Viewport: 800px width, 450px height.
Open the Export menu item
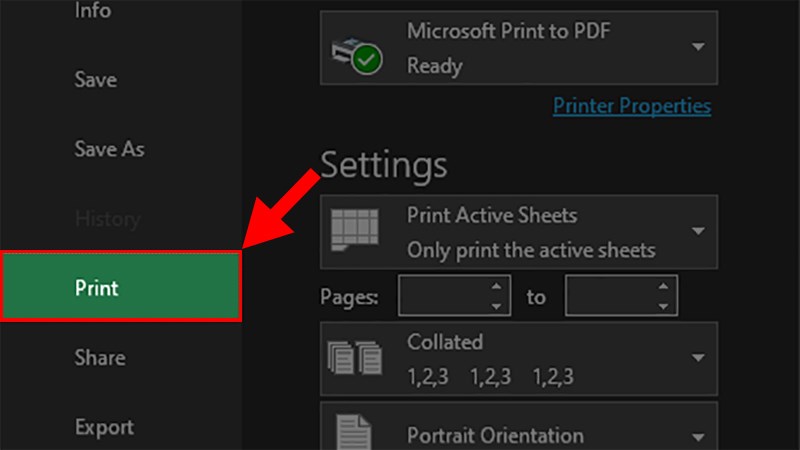click(x=104, y=427)
